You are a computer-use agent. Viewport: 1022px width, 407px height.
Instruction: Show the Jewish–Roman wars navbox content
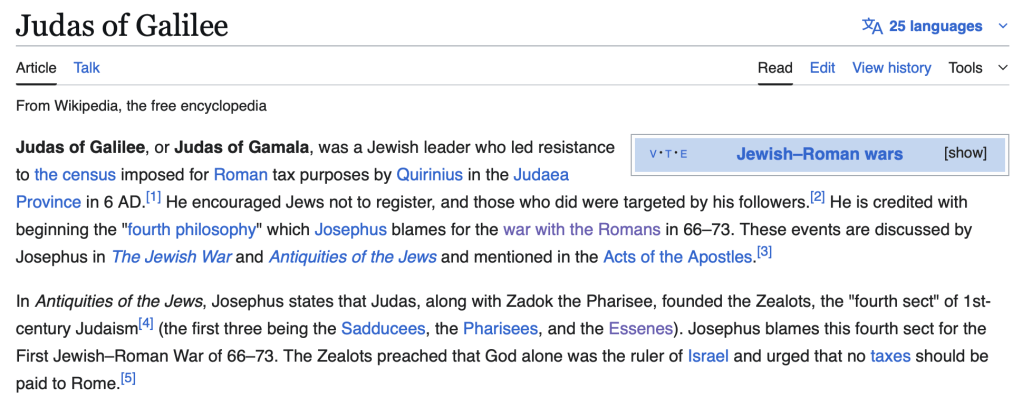point(965,153)
